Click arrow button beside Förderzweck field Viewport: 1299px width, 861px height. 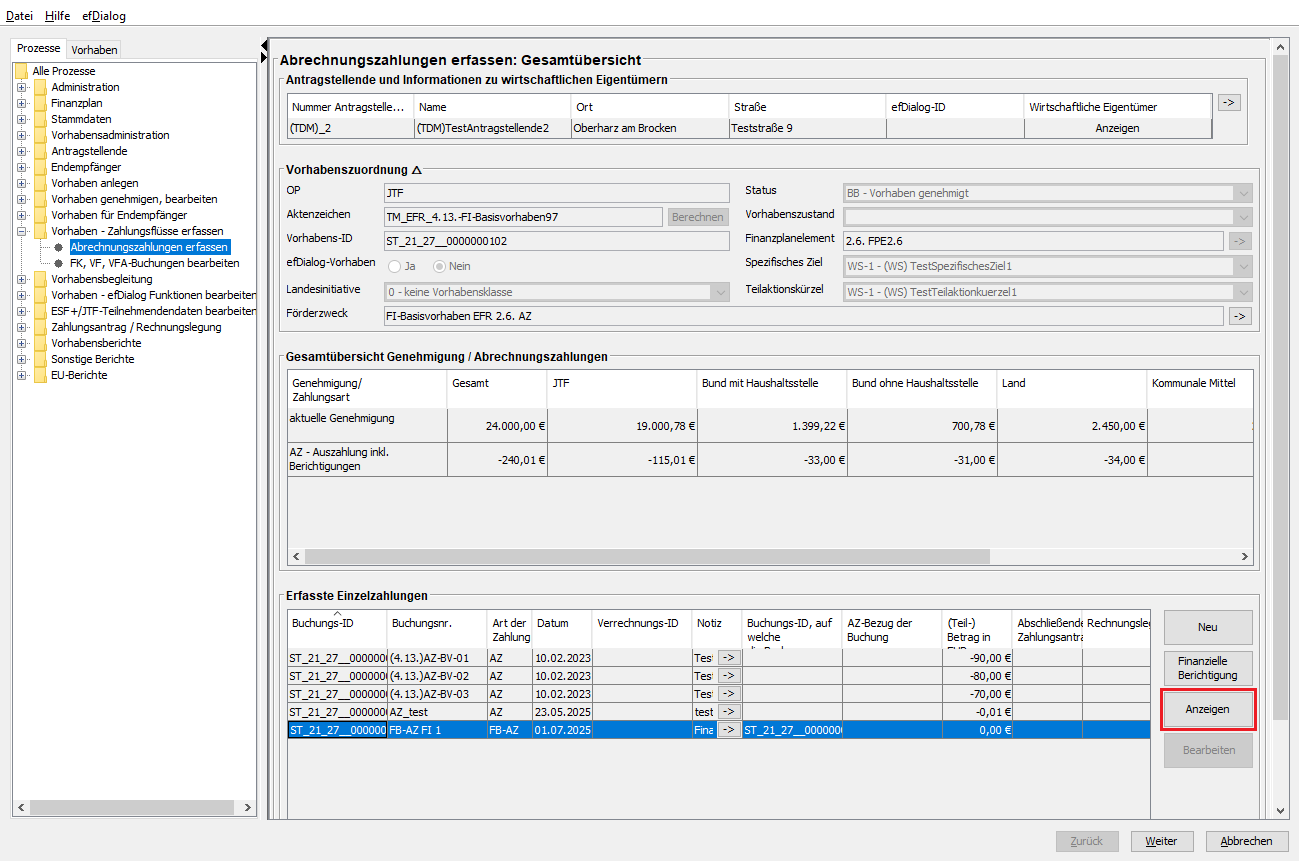(x=1240, y=317)
